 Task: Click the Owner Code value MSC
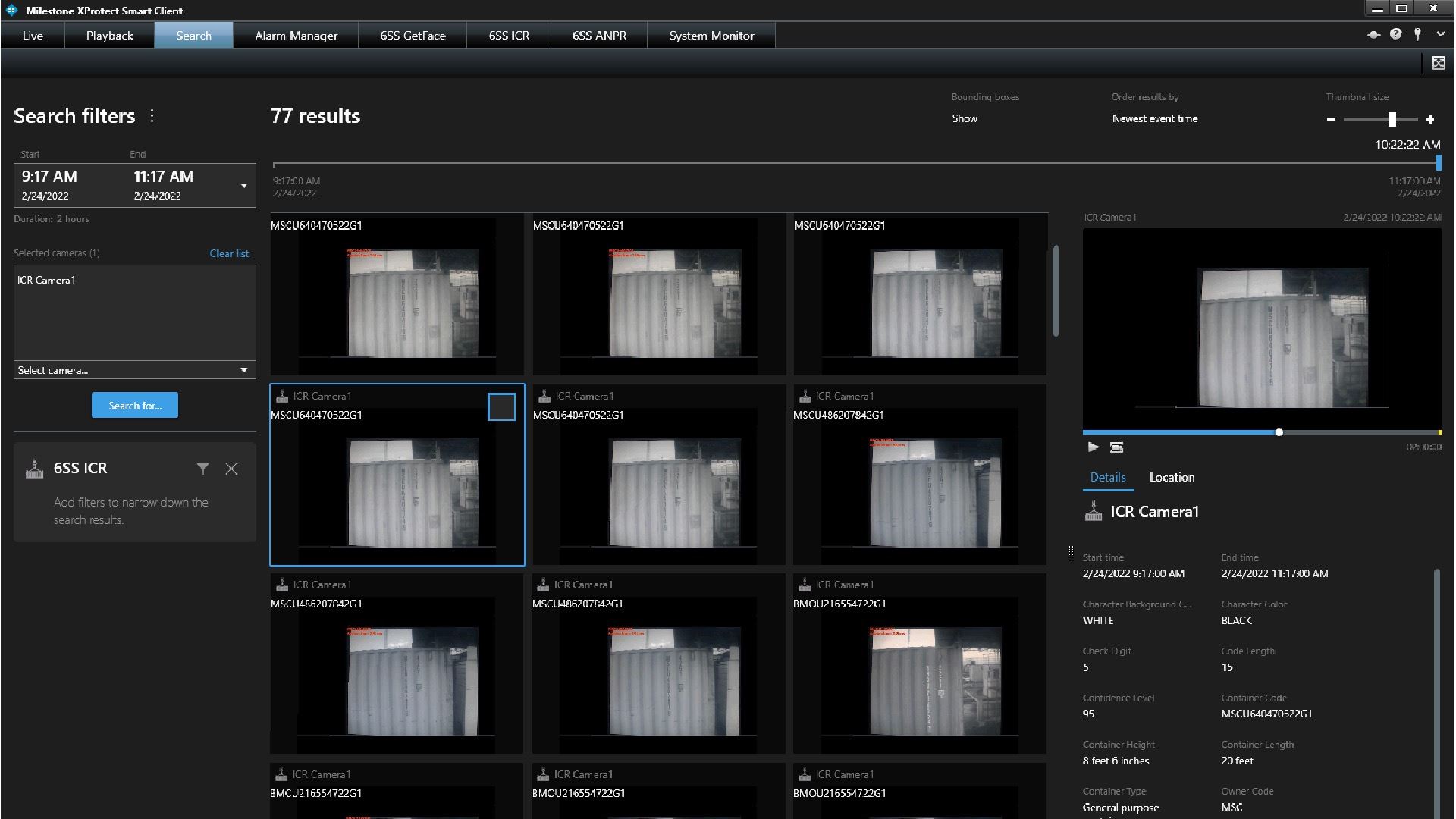click(1232, 808)
